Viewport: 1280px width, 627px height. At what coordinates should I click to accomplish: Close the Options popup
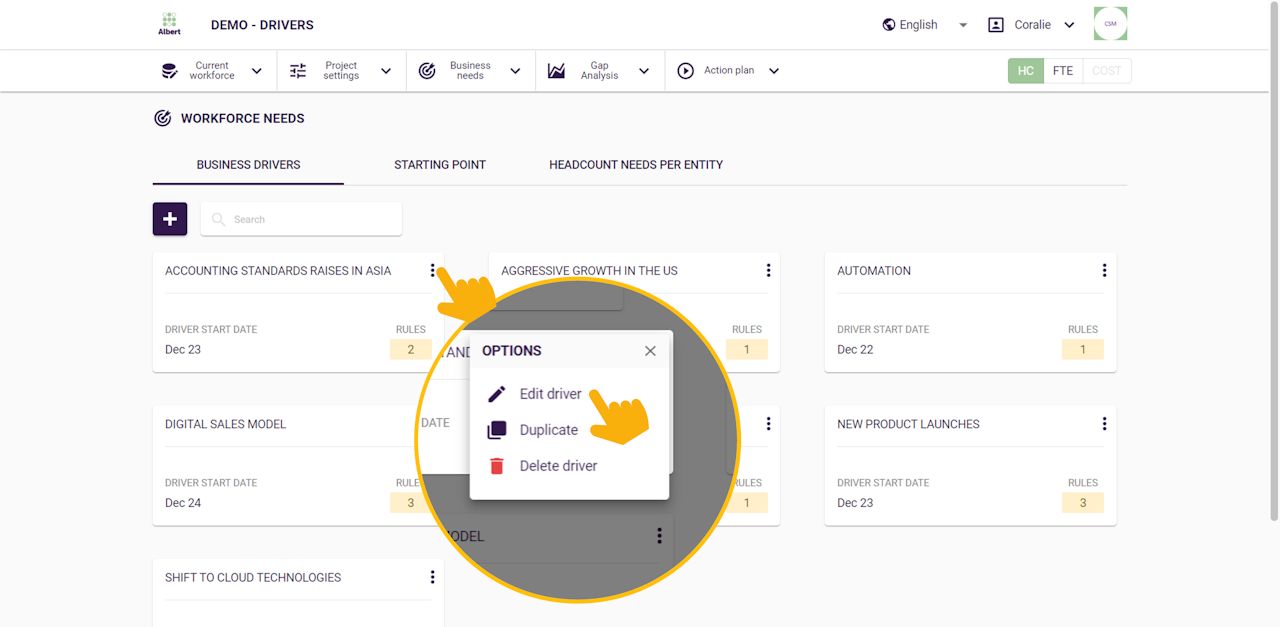[x=650, y=351]
